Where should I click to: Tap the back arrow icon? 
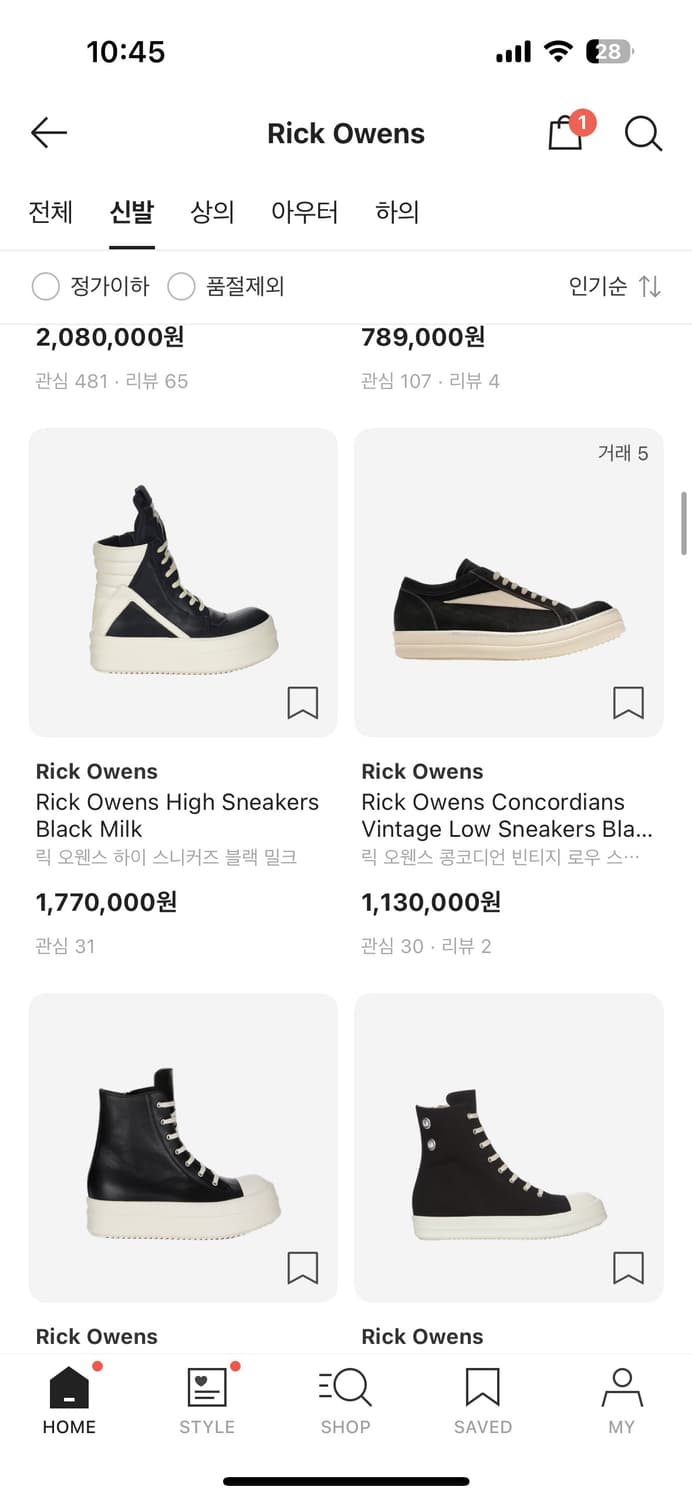48,133
